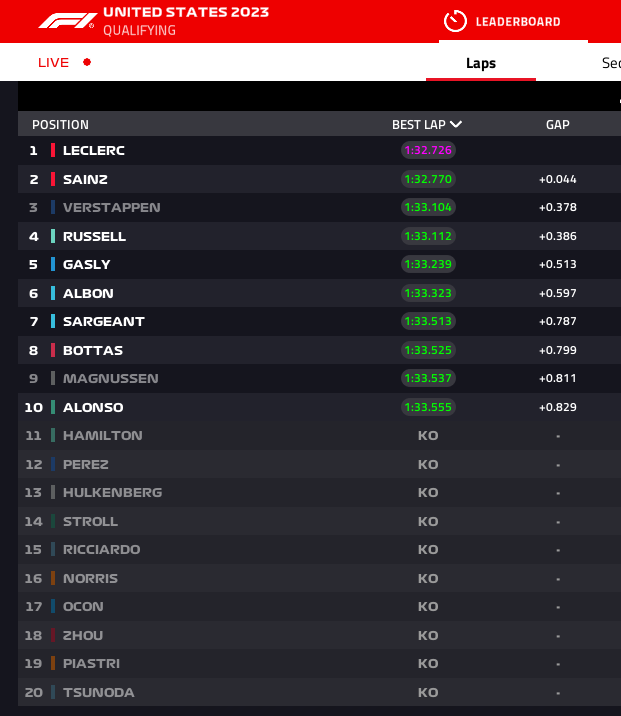
Task: Click Alonso's green best lap time
Action: pyautogui.click(x=428, y=407)
